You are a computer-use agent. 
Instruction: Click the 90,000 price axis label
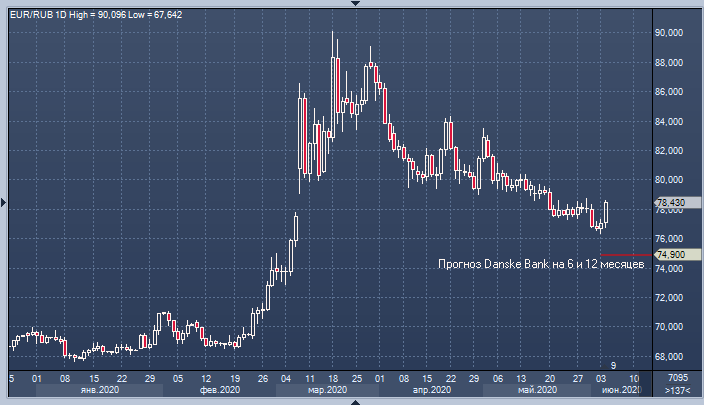[x=669, y=32]
